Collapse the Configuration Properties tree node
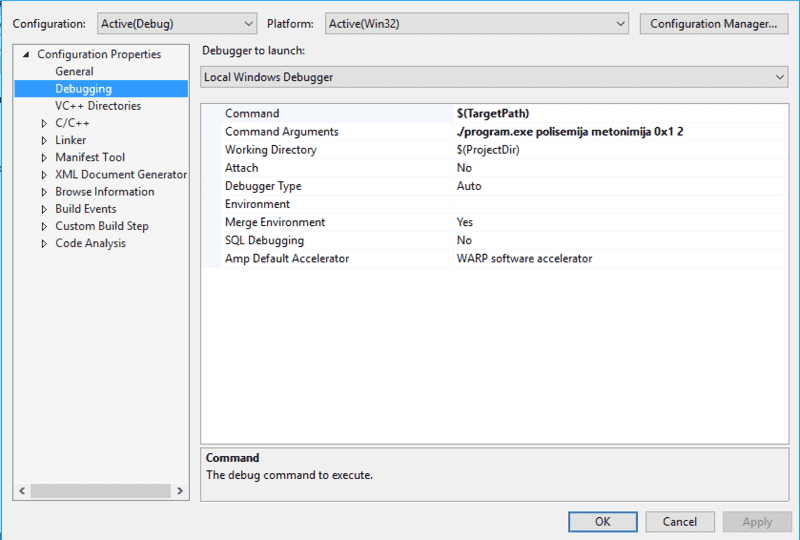Screen dimensions: 800x540 (x=26, y=55)
